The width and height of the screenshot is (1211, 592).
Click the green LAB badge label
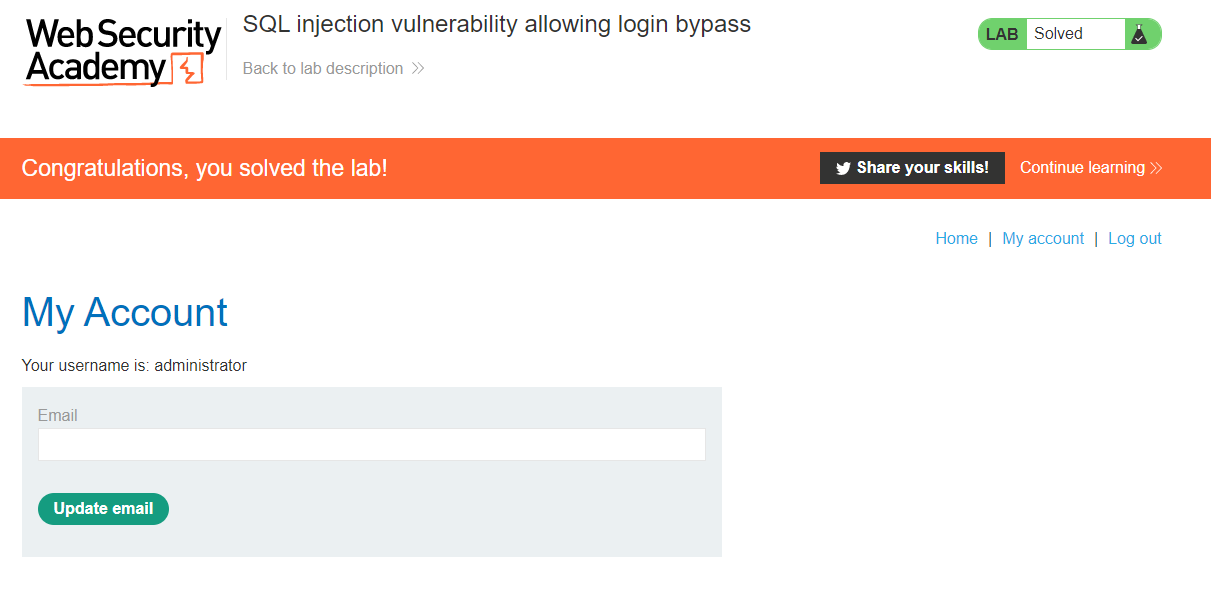pyautogui.click(x=1002, y=34)
